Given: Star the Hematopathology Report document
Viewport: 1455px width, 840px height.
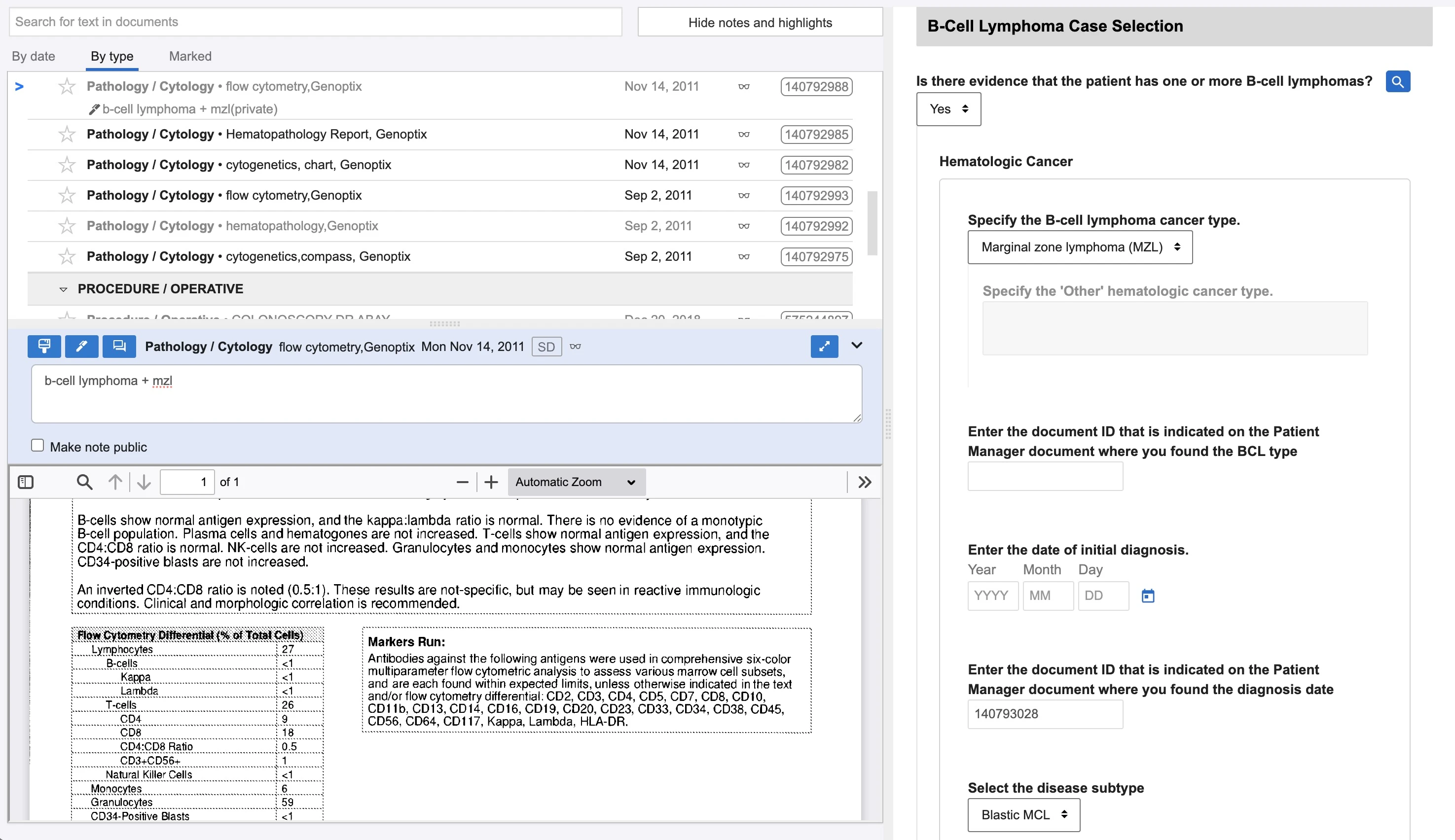Looking at the screenshot, I should pyautogui.click(x=67, y=134).
